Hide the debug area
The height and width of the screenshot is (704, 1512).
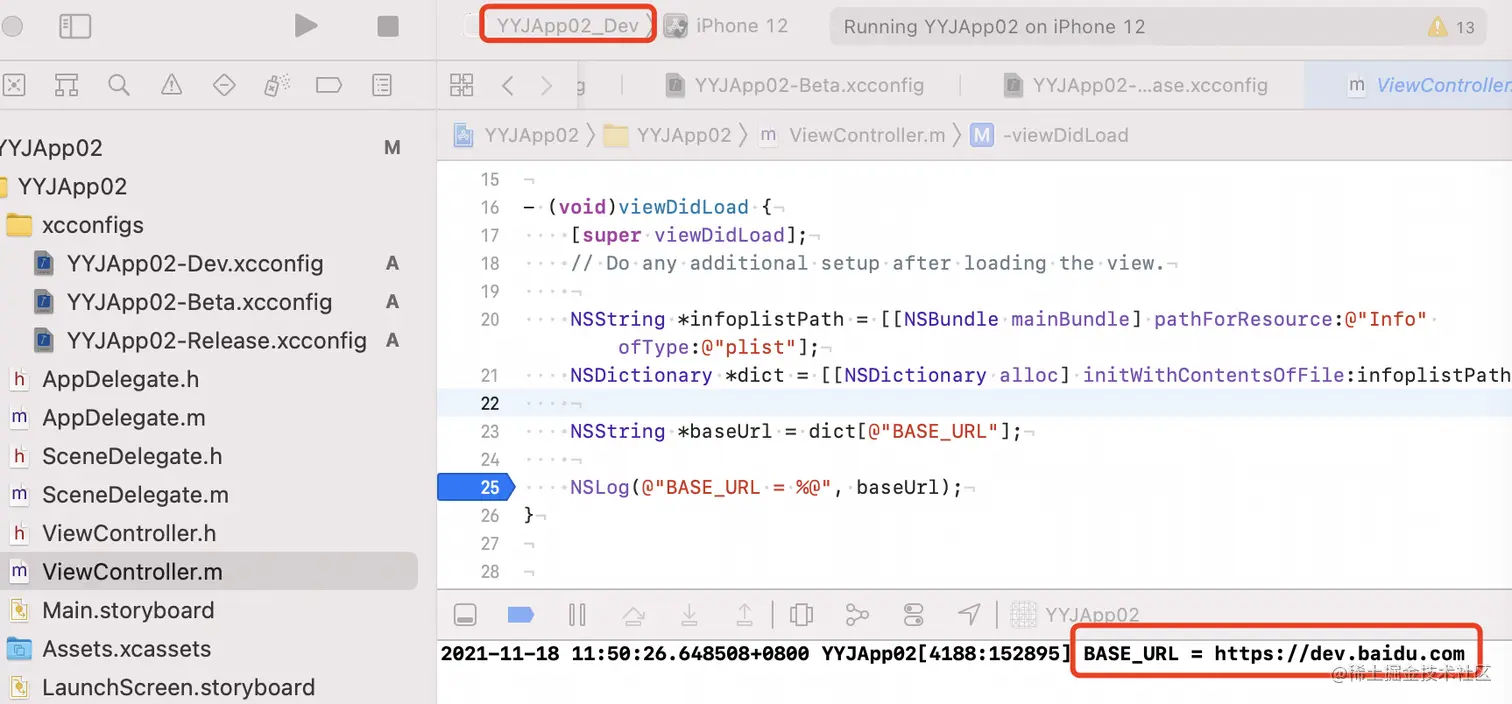coord(465,614)
